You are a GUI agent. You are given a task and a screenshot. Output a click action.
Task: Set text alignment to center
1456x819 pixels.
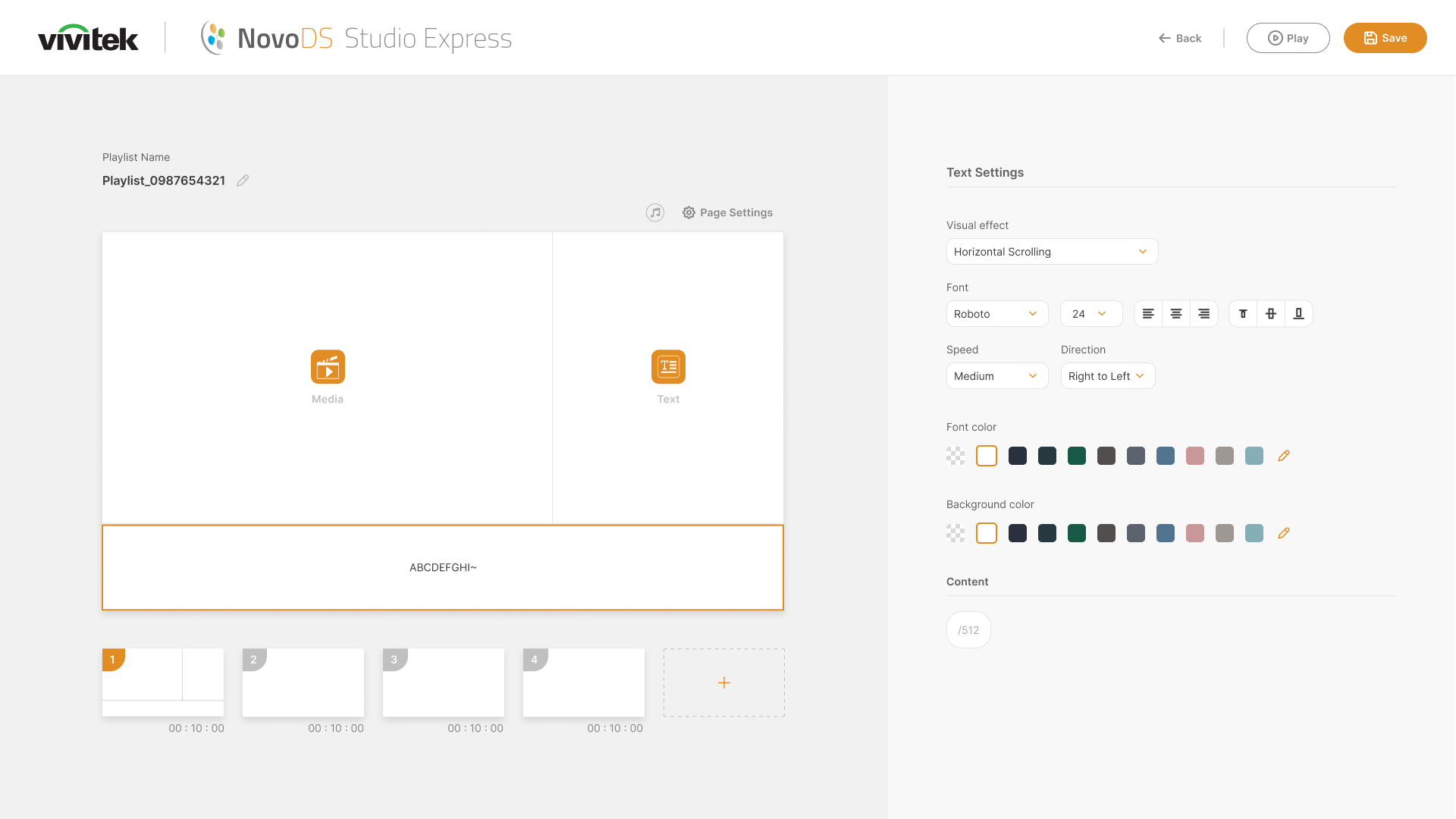pos(1176,314)
